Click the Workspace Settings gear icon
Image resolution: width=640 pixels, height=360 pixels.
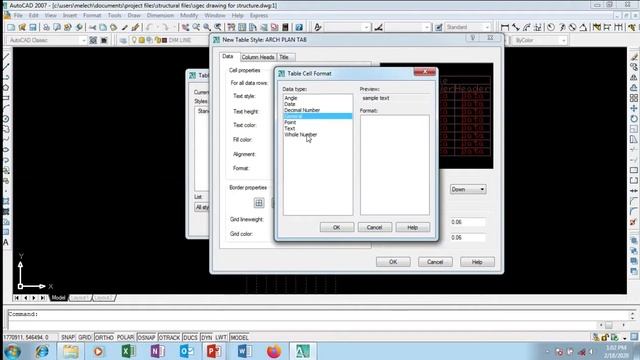tap(93, 40)
